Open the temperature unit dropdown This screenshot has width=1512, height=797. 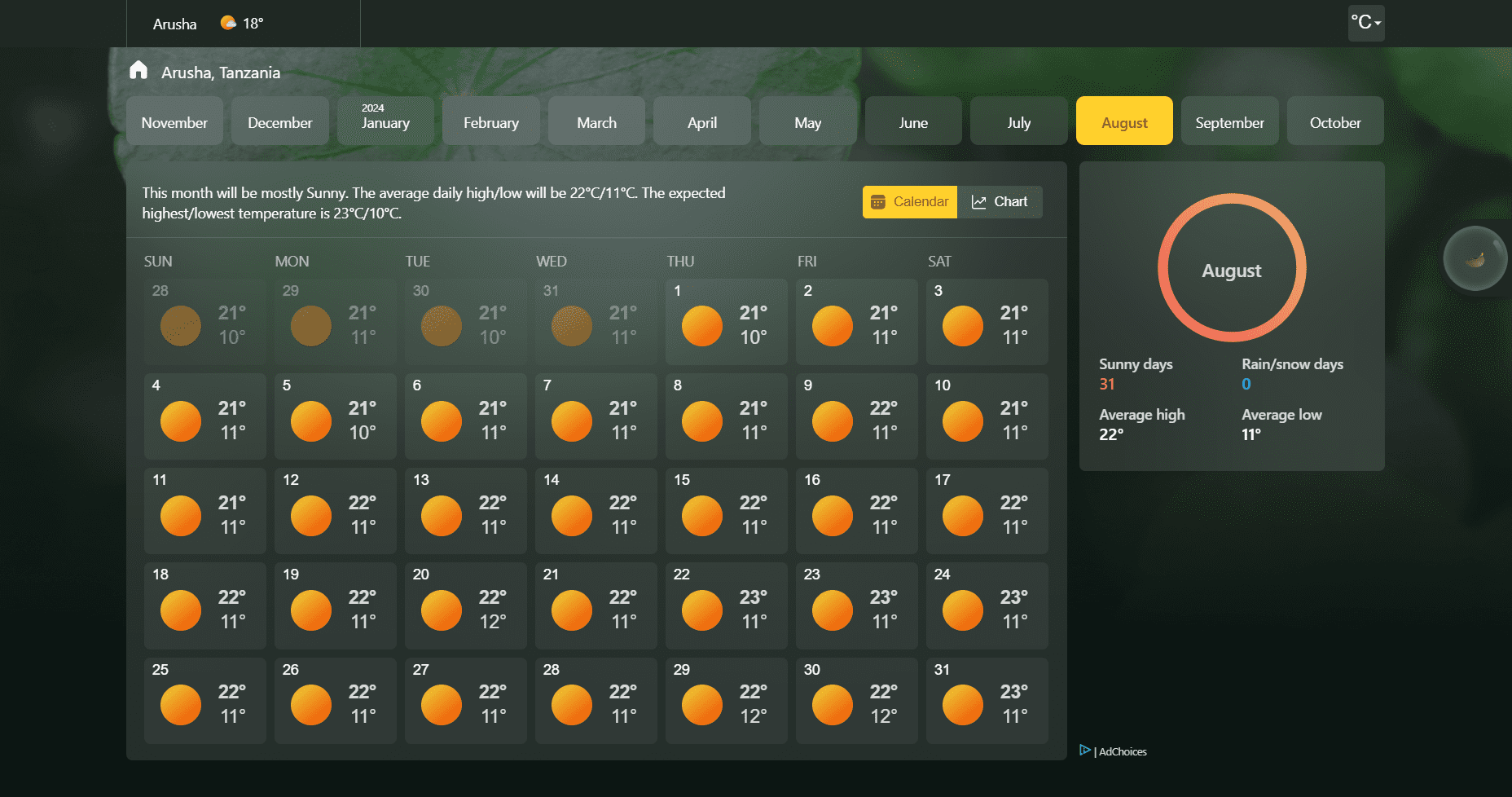point(1366,23)
